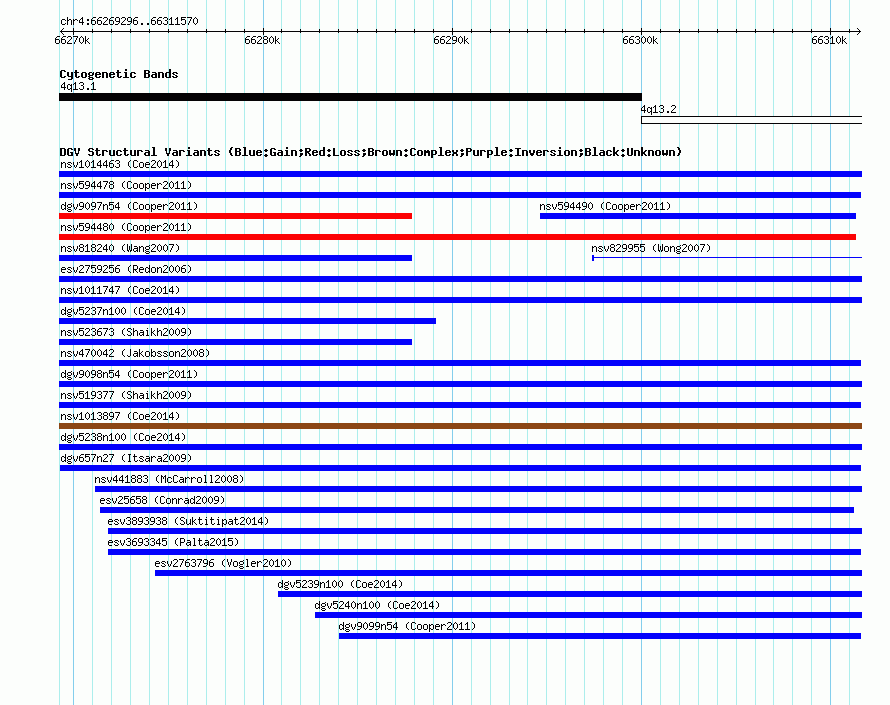The image size is (890, 705).
Task: Click the DGV Structural Variants track title
Action: click(370, 152)
